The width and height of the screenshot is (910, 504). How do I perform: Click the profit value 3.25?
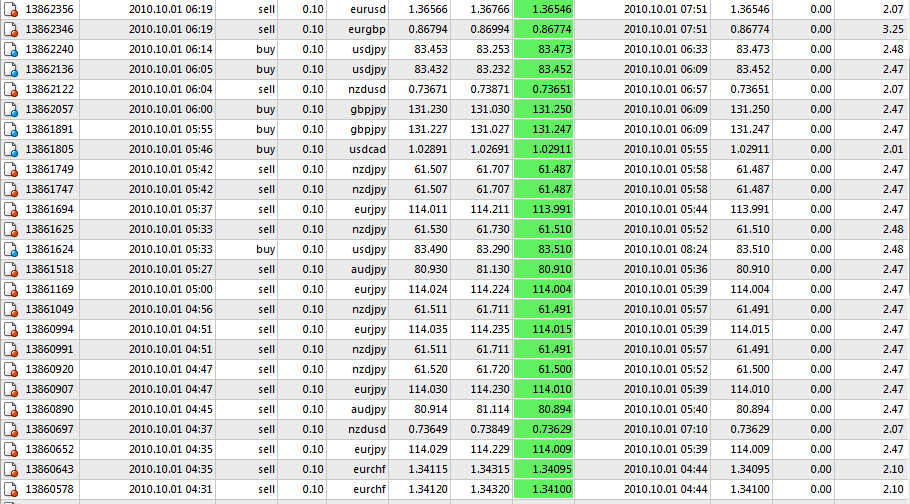tap(893, 29)
